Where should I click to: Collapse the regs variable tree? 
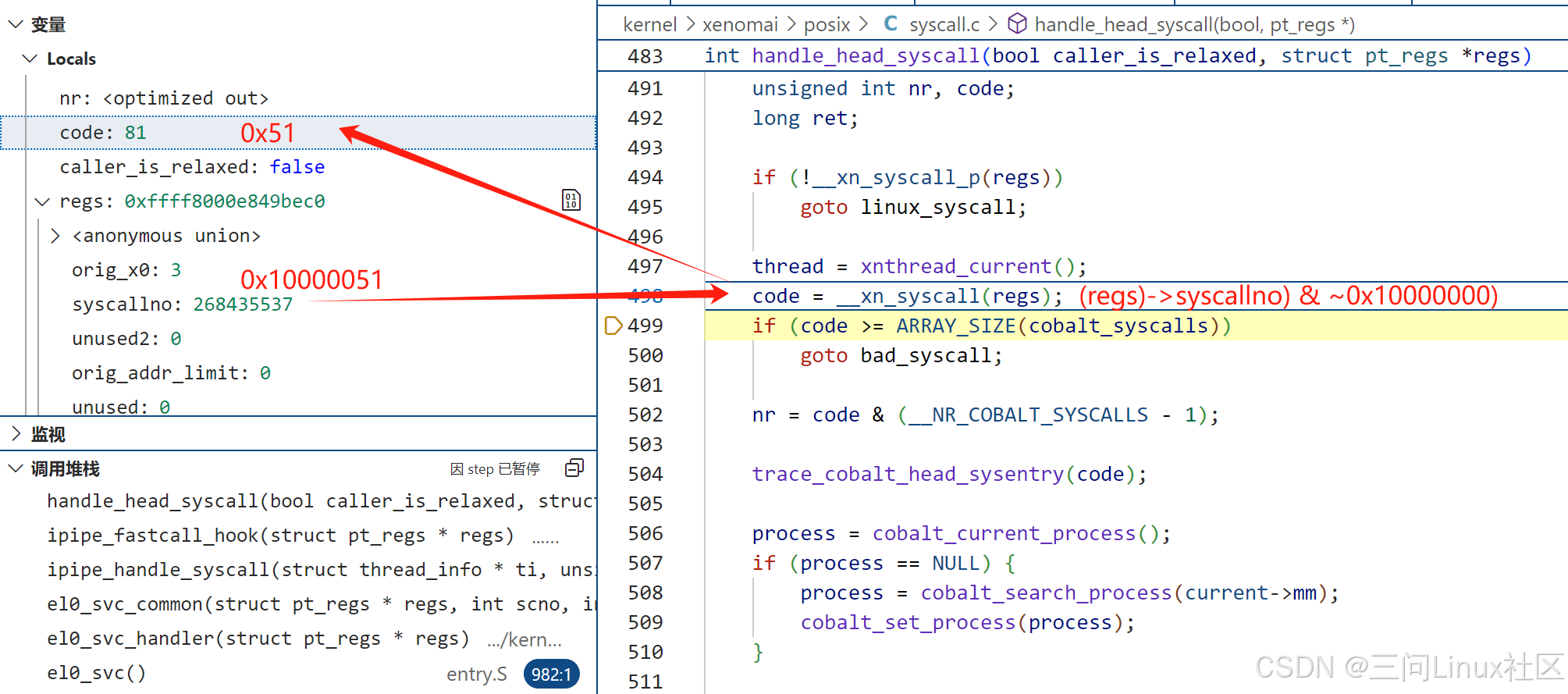42,201
